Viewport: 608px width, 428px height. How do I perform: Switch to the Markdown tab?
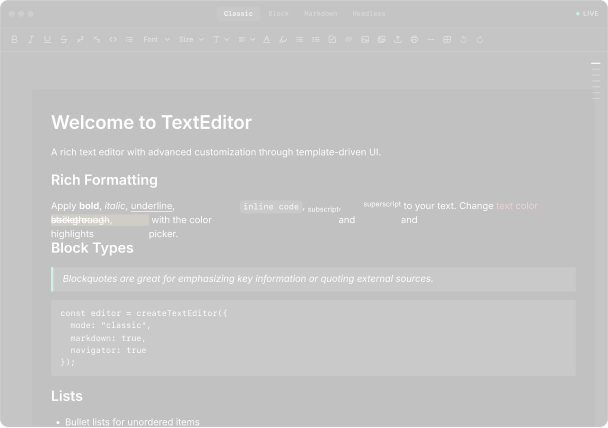[321, 14]
